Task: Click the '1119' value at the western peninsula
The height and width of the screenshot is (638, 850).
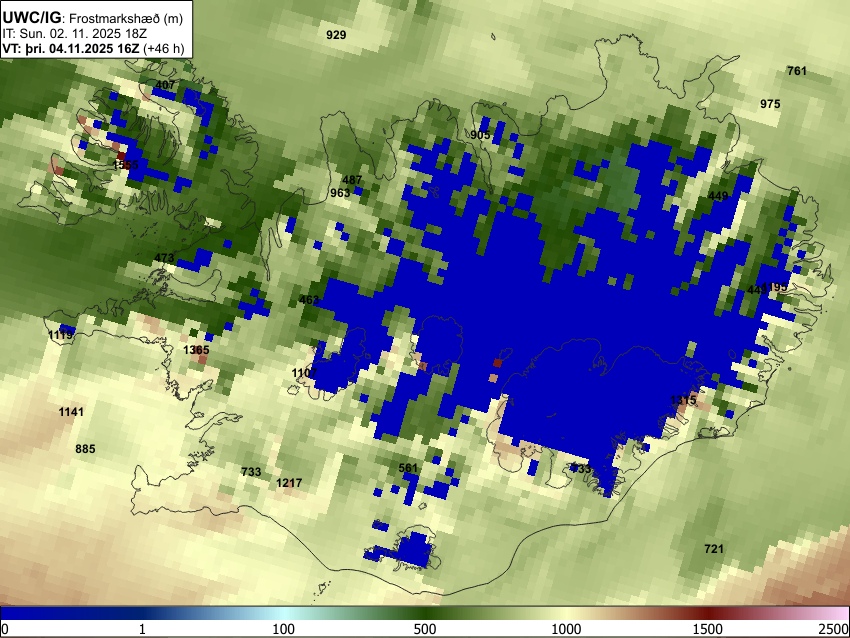Action: click(60, 336)
